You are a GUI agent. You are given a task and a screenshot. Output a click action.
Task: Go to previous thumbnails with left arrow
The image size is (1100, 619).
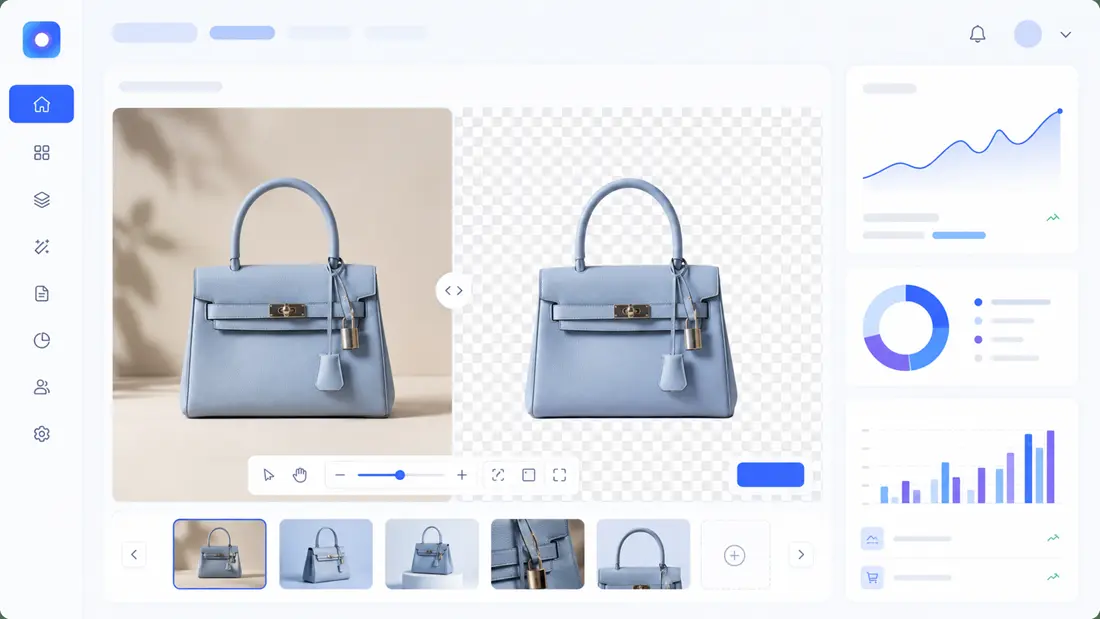[x=134, y=554]
